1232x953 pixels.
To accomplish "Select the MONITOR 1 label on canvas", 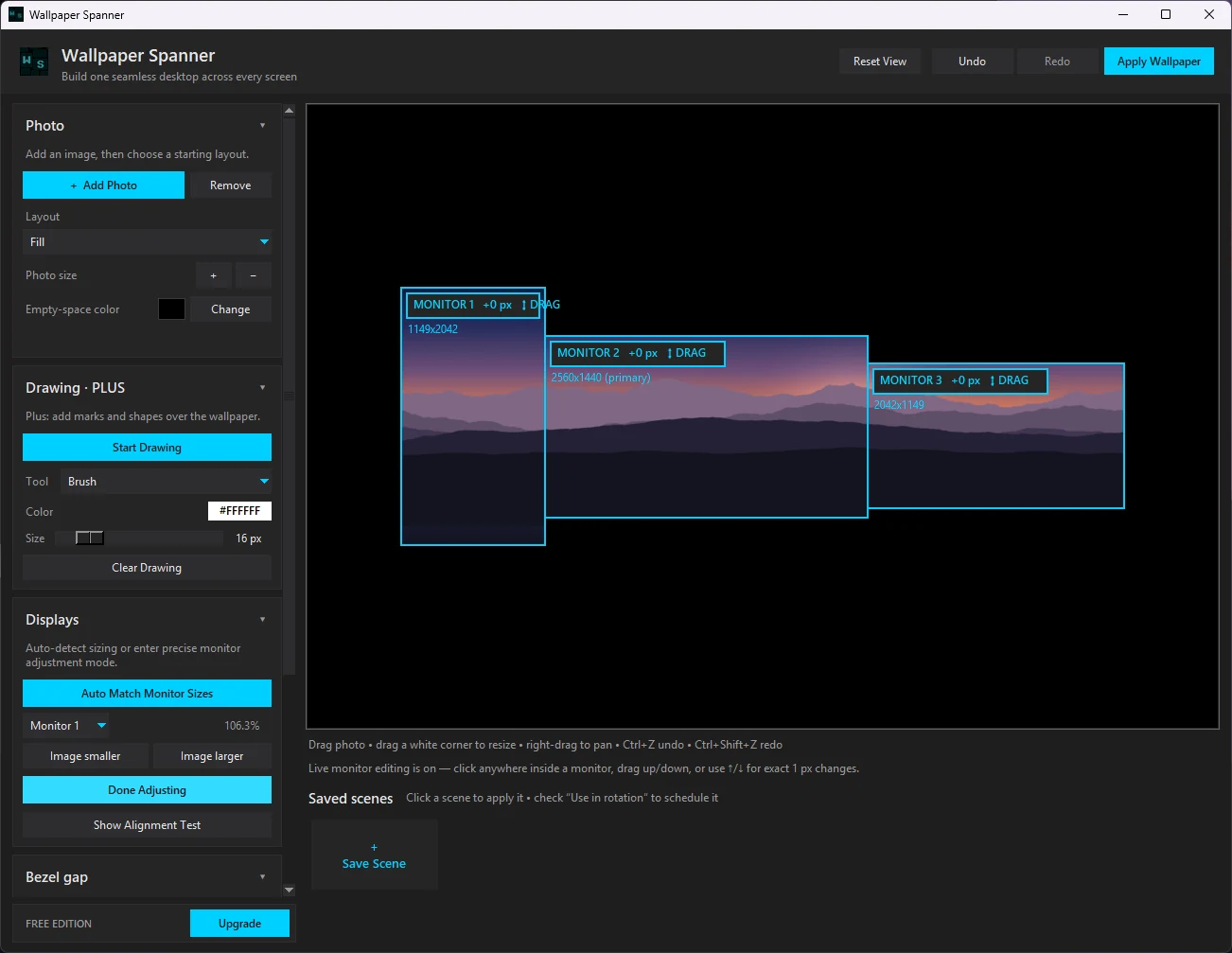I will coord(444,305).
